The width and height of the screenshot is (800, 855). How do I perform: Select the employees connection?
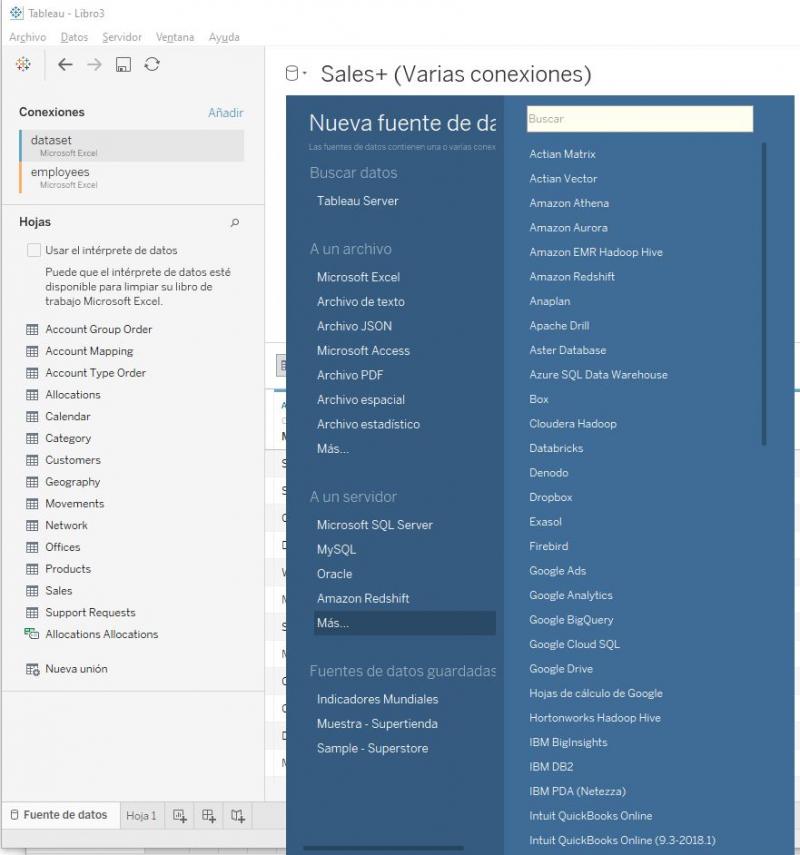click(x=131, y=178)
